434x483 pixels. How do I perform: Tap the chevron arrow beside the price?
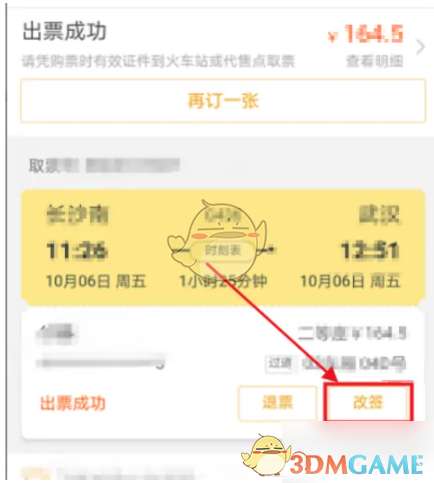(420, 47)
